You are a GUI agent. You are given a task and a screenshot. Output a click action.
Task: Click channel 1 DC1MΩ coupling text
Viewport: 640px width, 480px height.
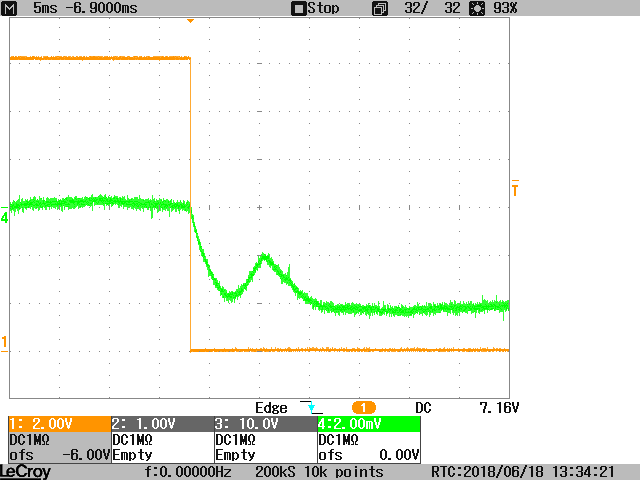pos(29,440)
